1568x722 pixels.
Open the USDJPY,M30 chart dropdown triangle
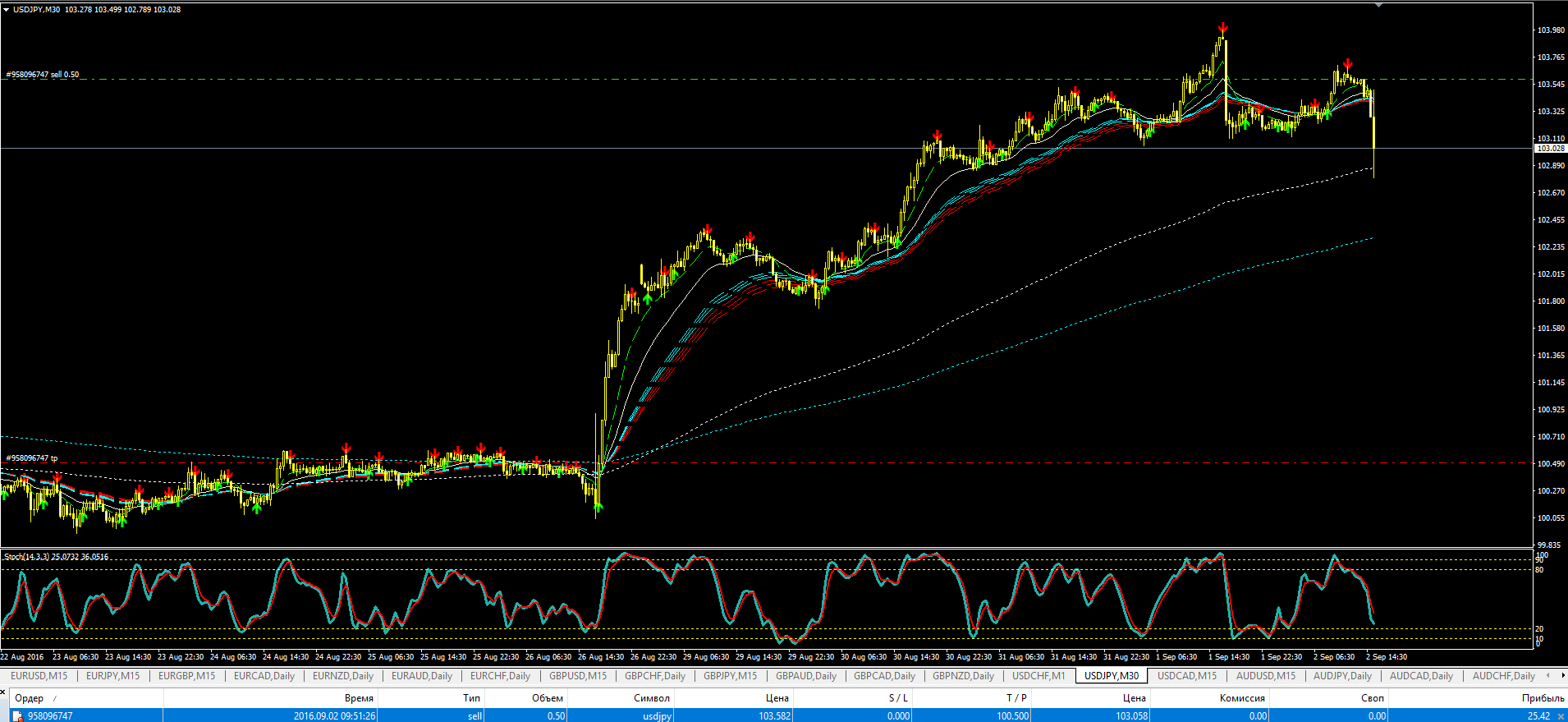[7, 10]
